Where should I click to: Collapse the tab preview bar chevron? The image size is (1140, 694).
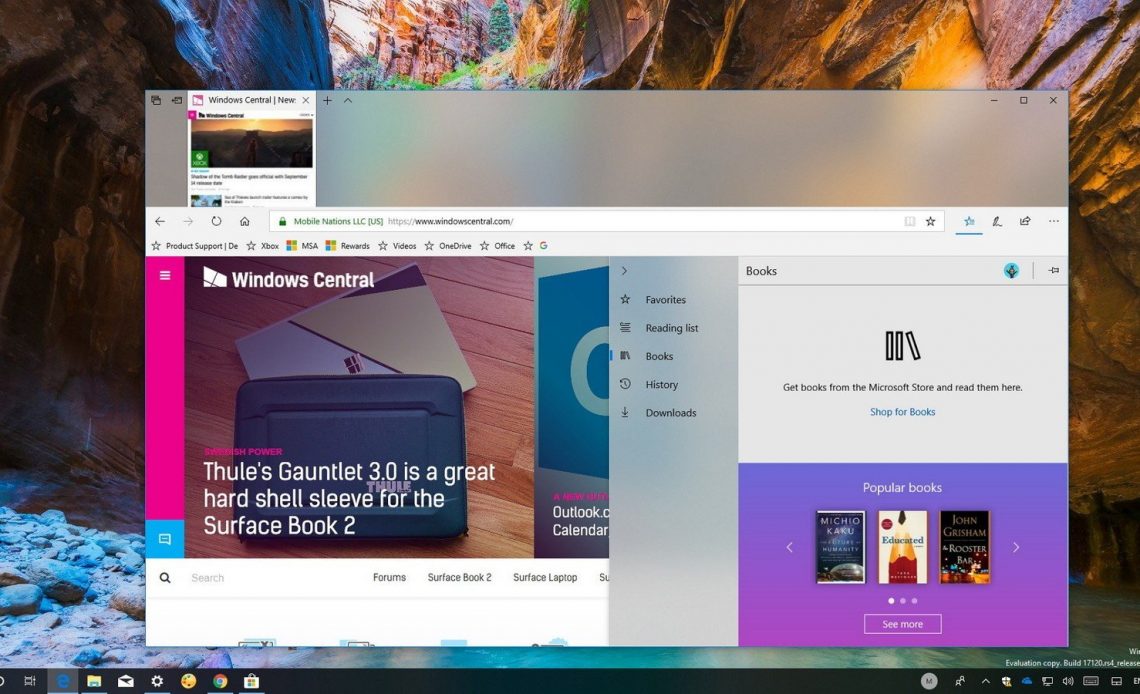pyautogui.click(x=348, y=100)
